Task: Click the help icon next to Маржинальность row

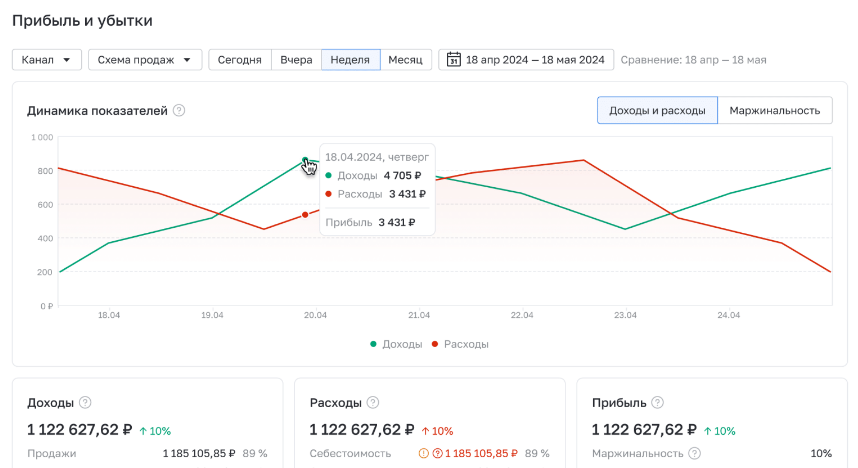Action: 695,453
